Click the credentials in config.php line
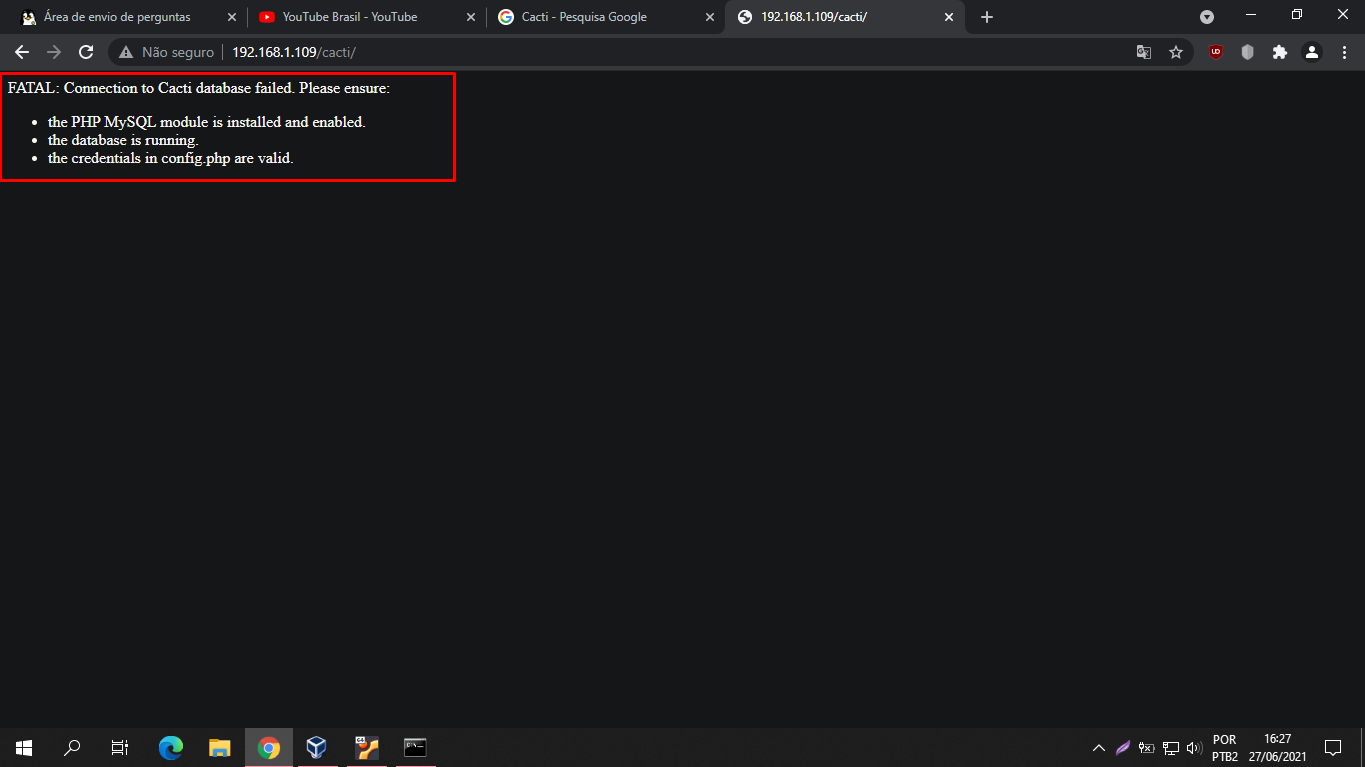Screen dimensions: 1365x767 (x=171, y=158)
